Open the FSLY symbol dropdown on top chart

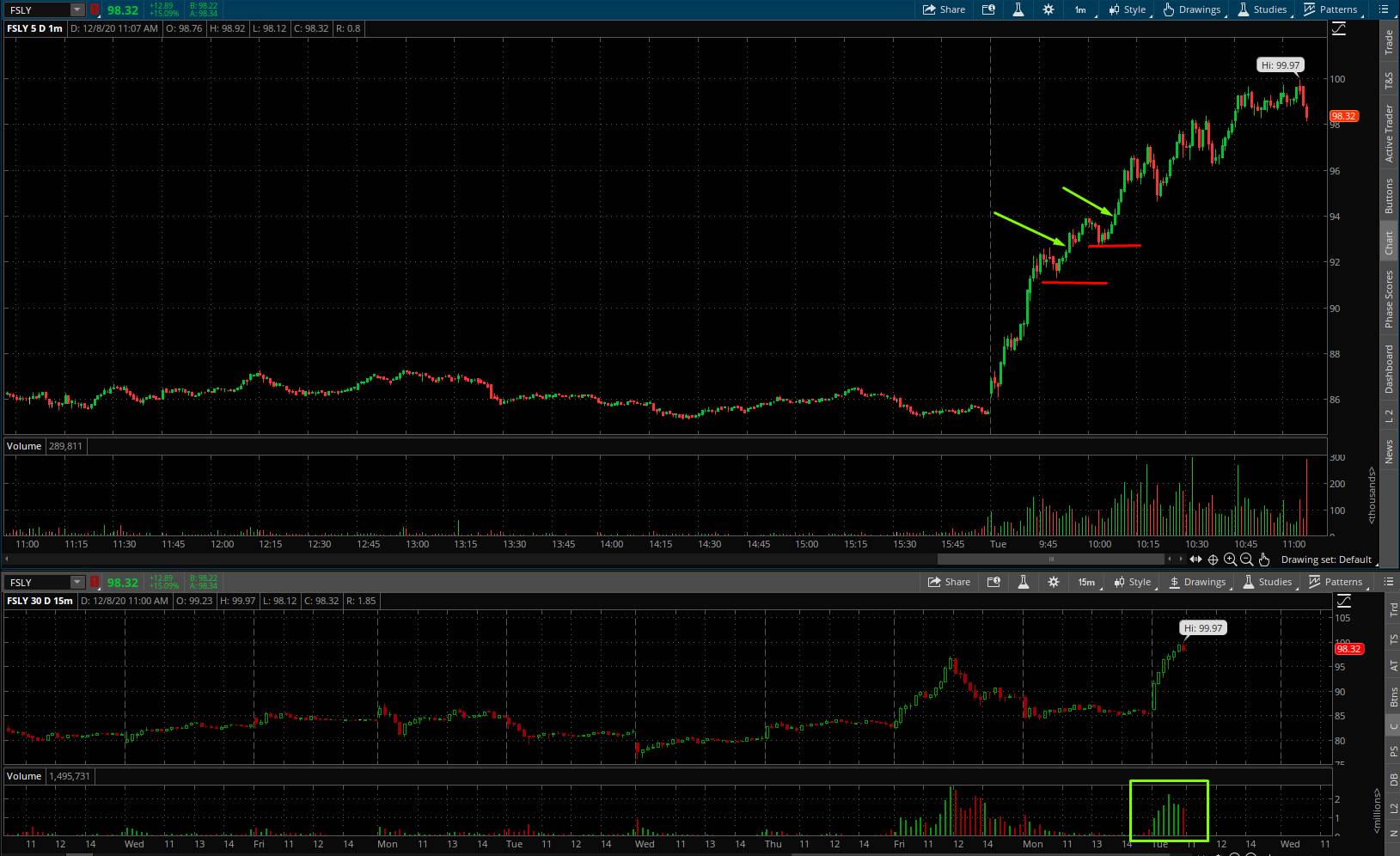tap(77, 9)
